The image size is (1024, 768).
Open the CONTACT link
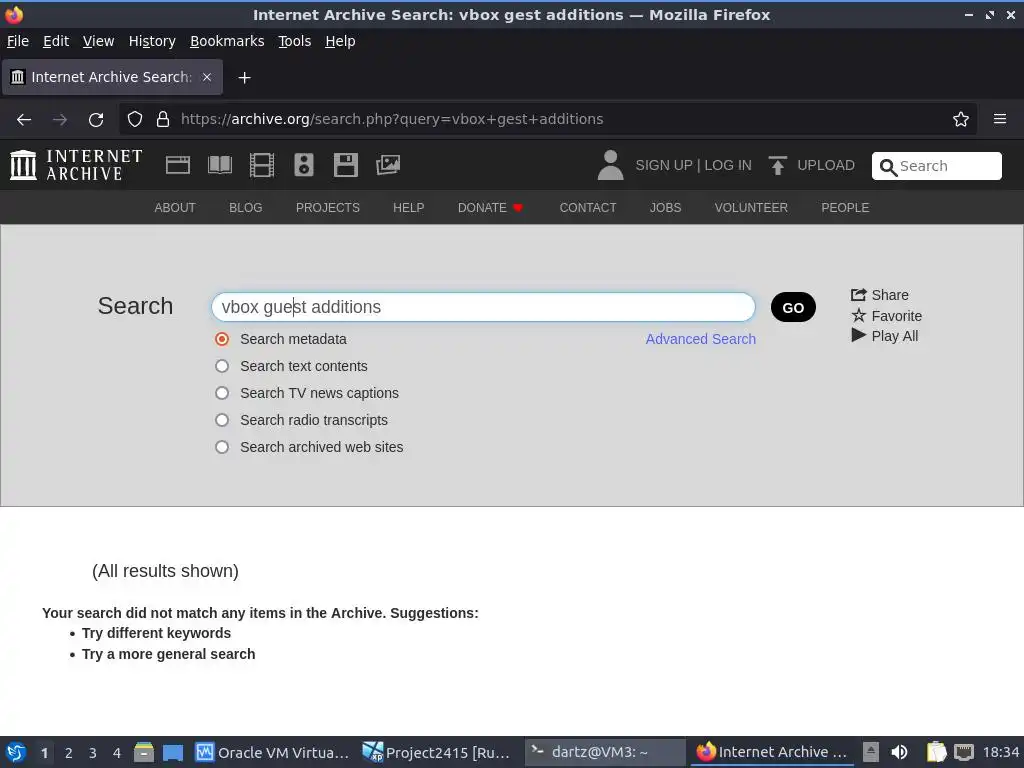tap(588, 208)
